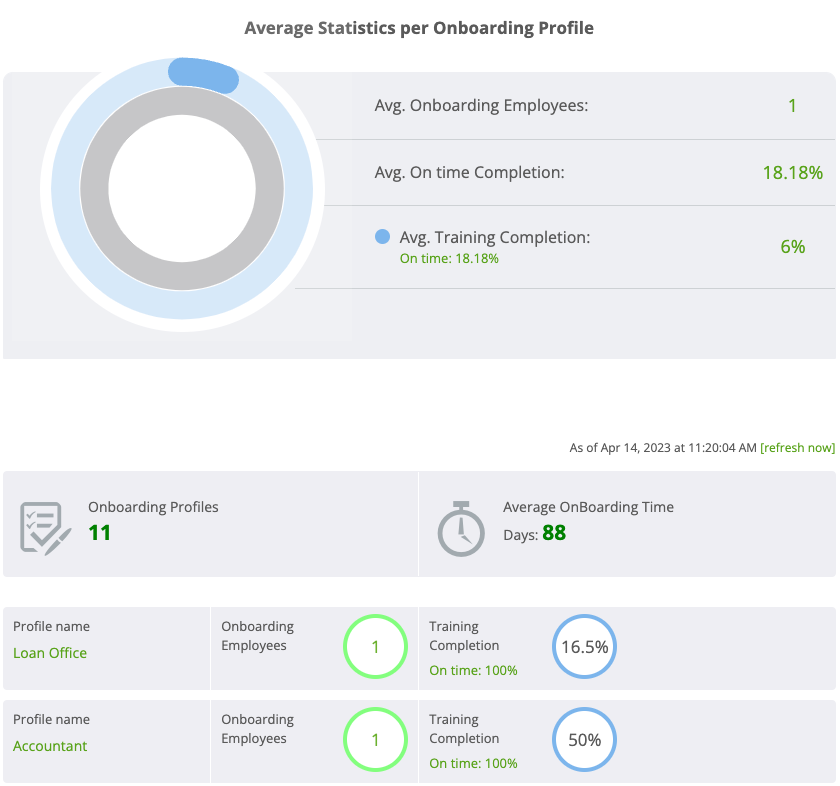Click the 'Avg. Onboarding Employees:' label
This screenshot has height=786, width=840.
click(x=481, y=106)
